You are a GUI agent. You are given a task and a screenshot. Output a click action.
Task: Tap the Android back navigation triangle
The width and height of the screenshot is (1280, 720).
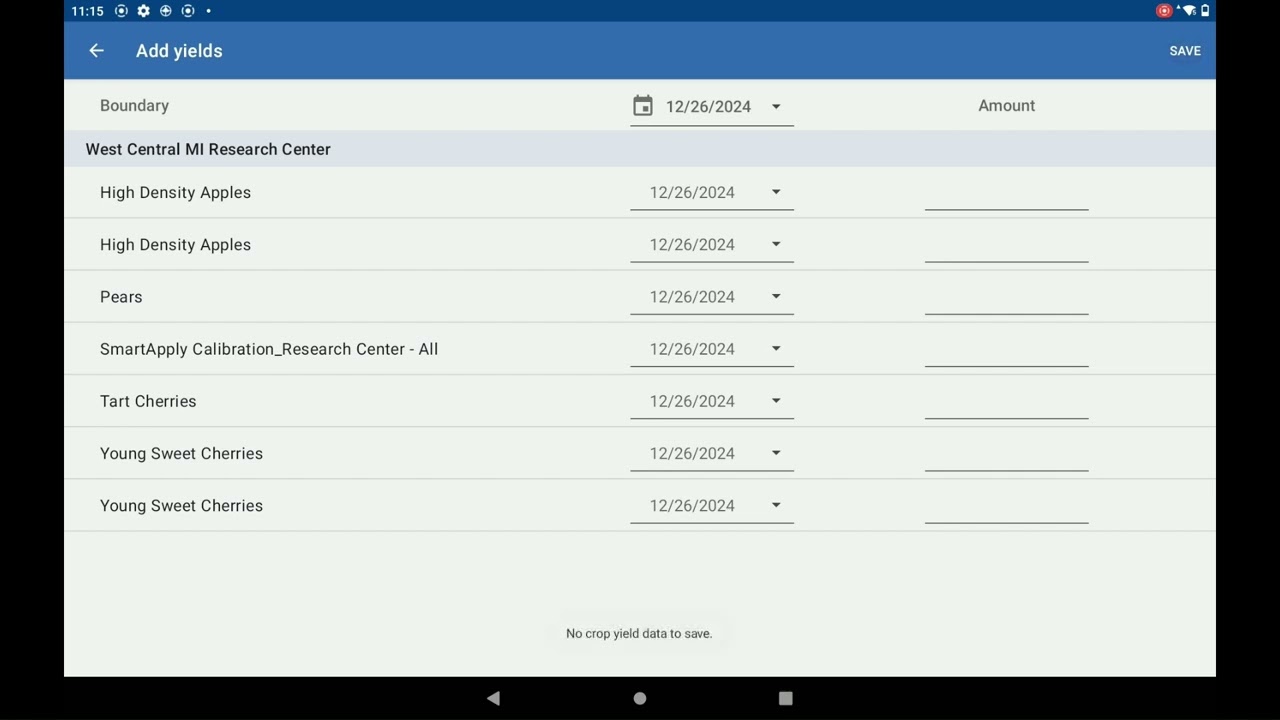pos(493,698)
